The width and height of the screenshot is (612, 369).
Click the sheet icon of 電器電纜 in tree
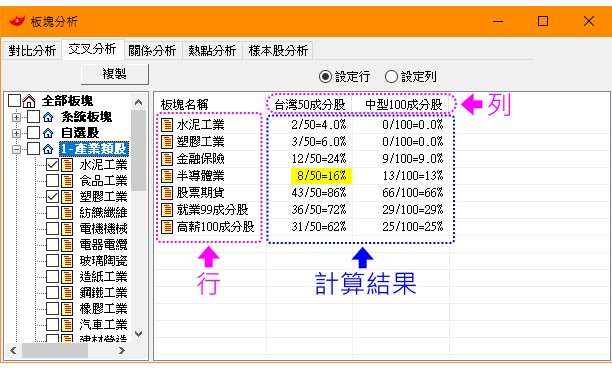tap(67, 245)
